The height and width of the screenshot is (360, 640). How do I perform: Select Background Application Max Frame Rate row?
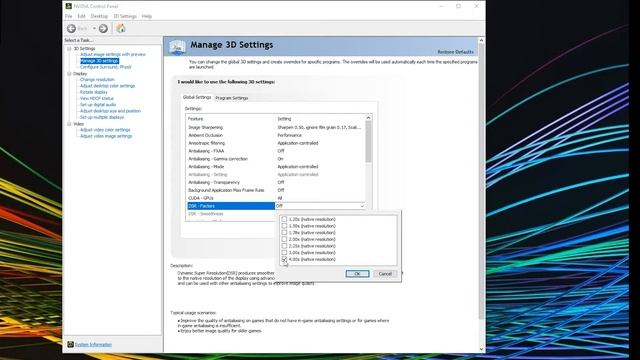pyautogui.click(x=276, y=190)
